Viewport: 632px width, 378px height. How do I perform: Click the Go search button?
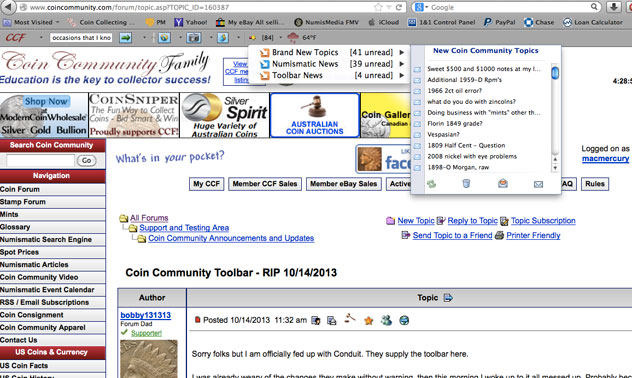pyautogui.click(x=87, y=160)
